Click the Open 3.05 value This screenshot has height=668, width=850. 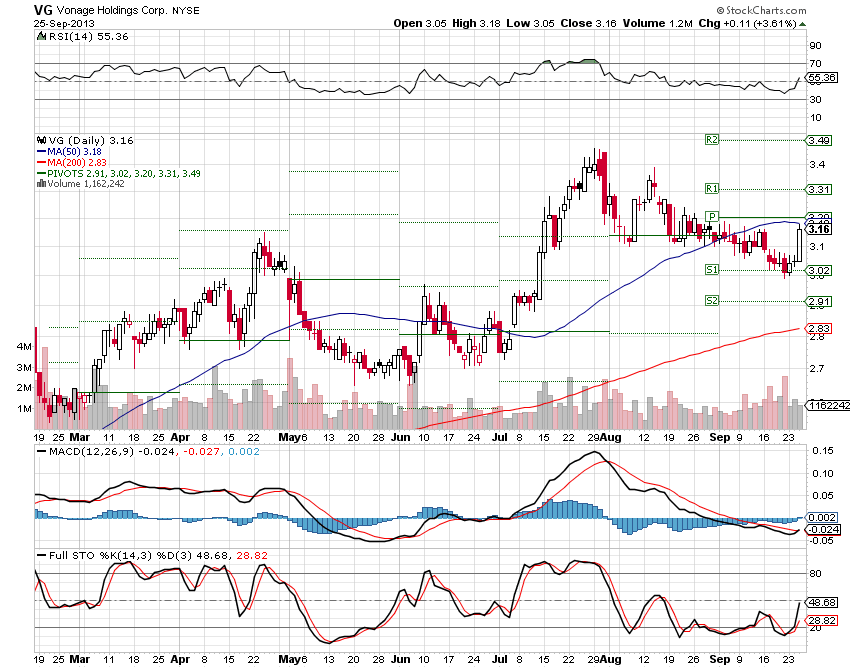point(420,23)
